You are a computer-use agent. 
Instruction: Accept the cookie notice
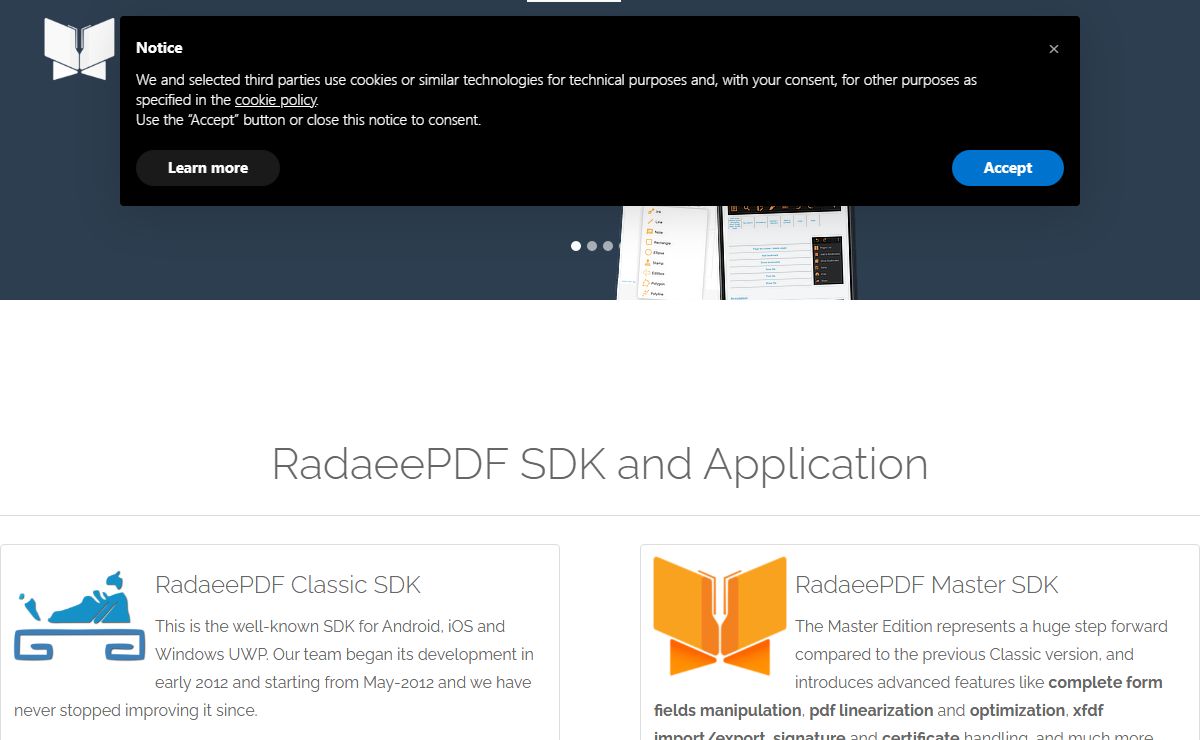point(1008,168)
